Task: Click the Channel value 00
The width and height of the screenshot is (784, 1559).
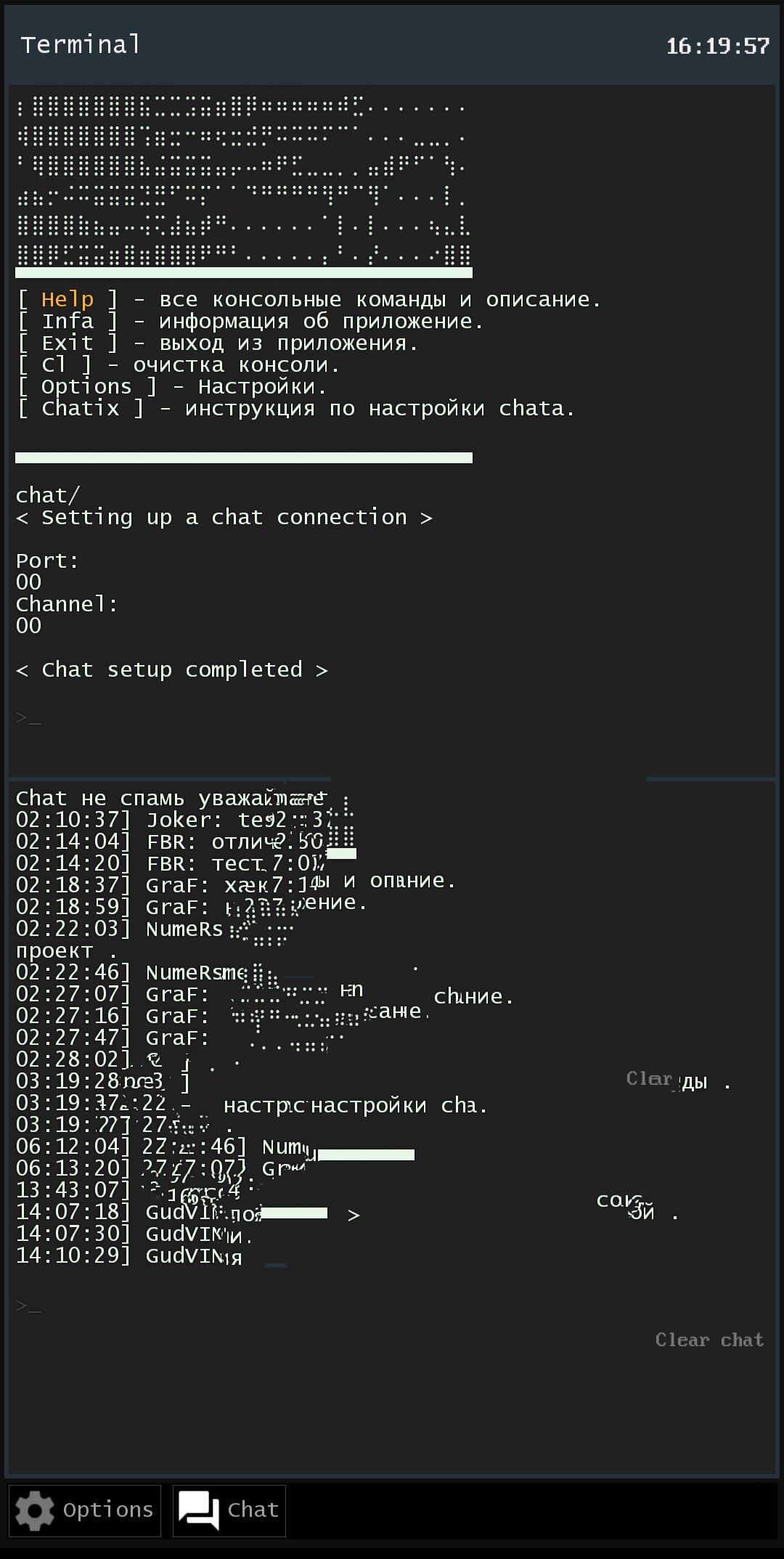Action: coord(30,625)
